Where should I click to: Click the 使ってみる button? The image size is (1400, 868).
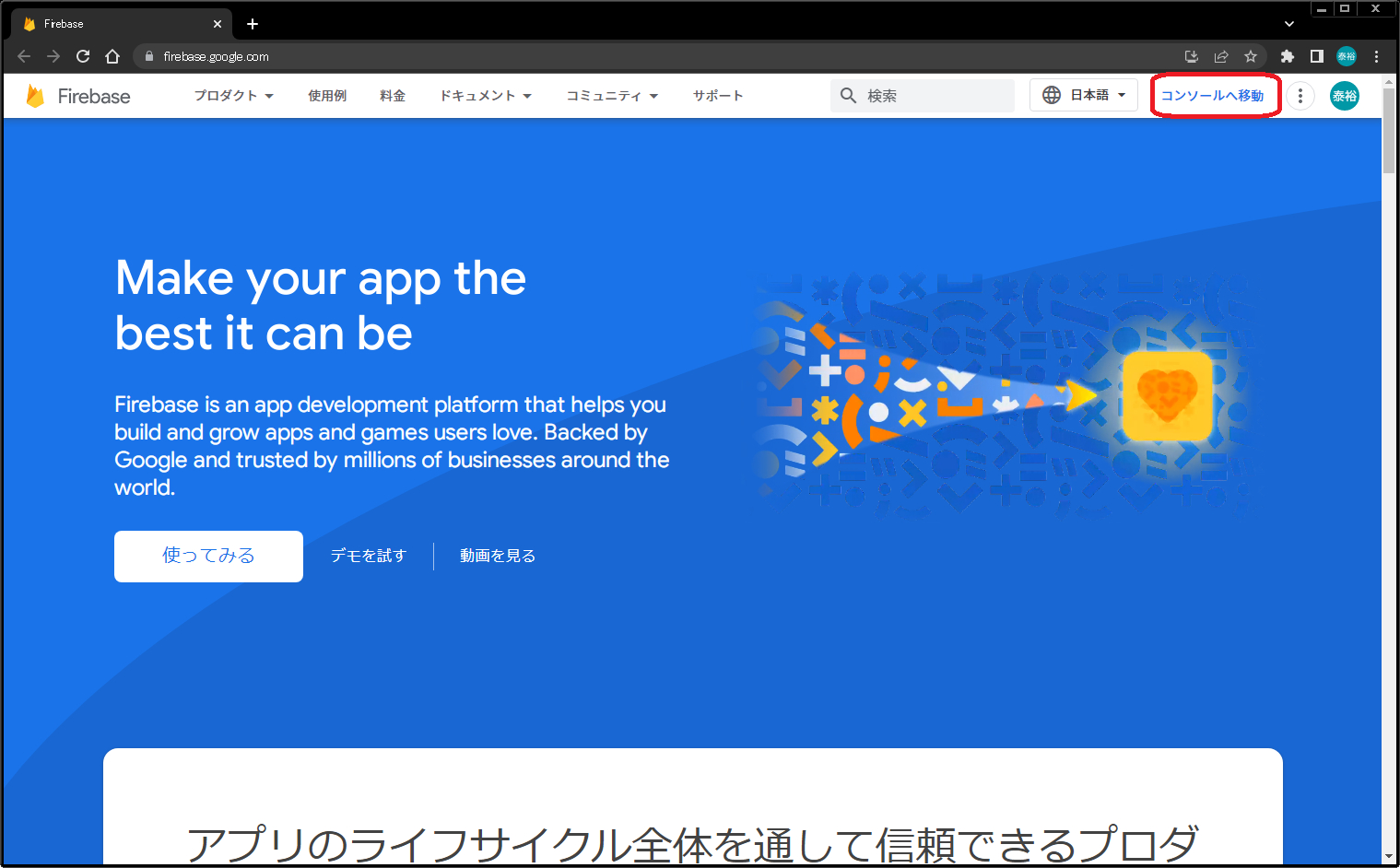tap(208, 557)
